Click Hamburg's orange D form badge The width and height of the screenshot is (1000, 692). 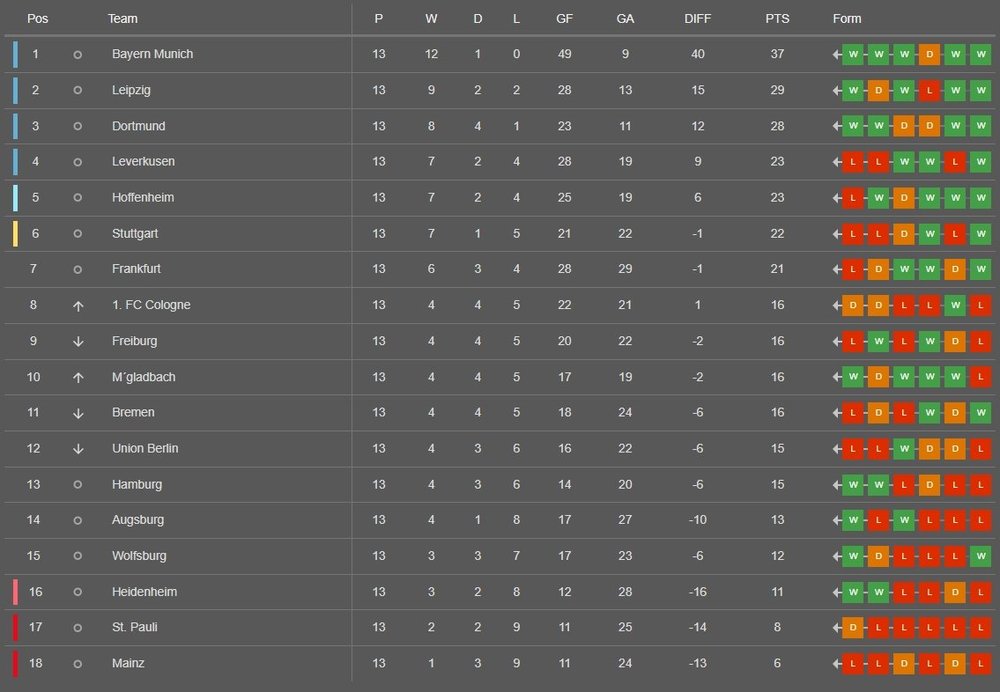[929, 484]
